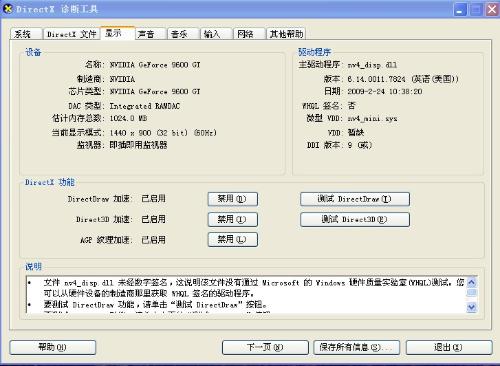Click the notes box scroll up arrow
Viewport: 500px width, 366px height.
(471, 283)
